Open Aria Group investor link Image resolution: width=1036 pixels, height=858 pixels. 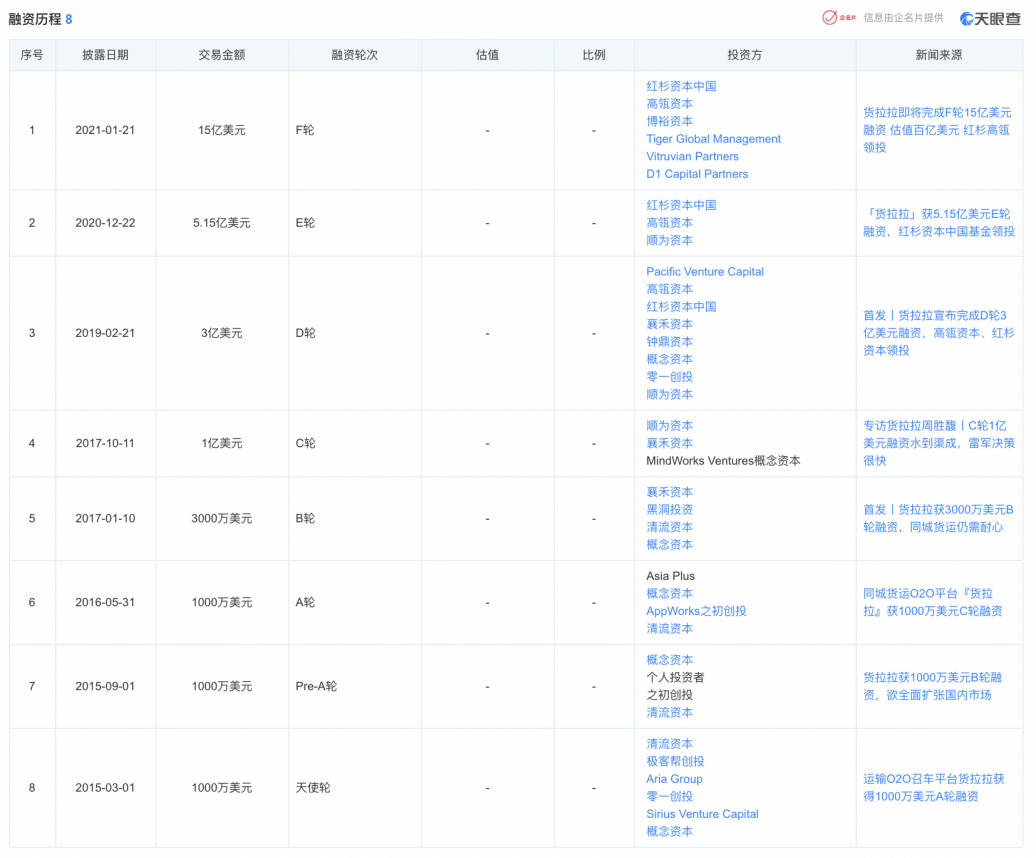pos(674,779)
